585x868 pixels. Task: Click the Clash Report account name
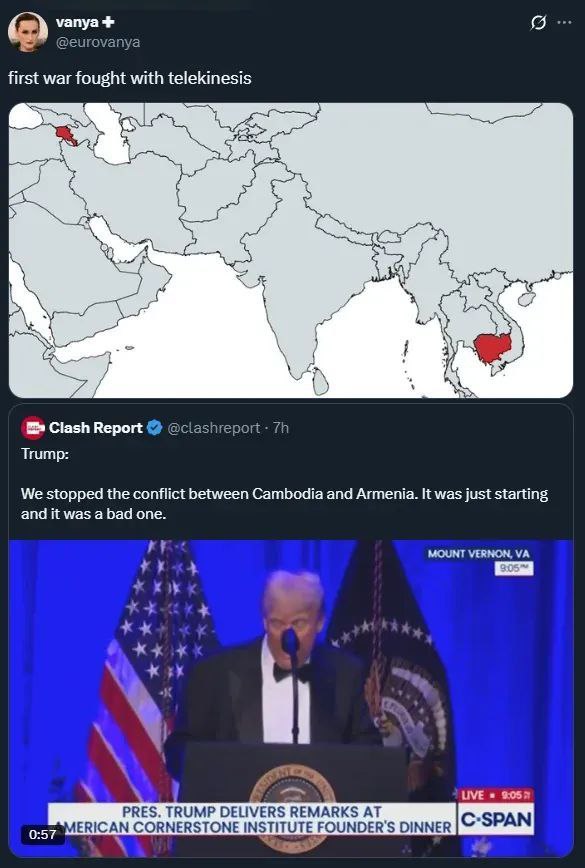[96, 428]
